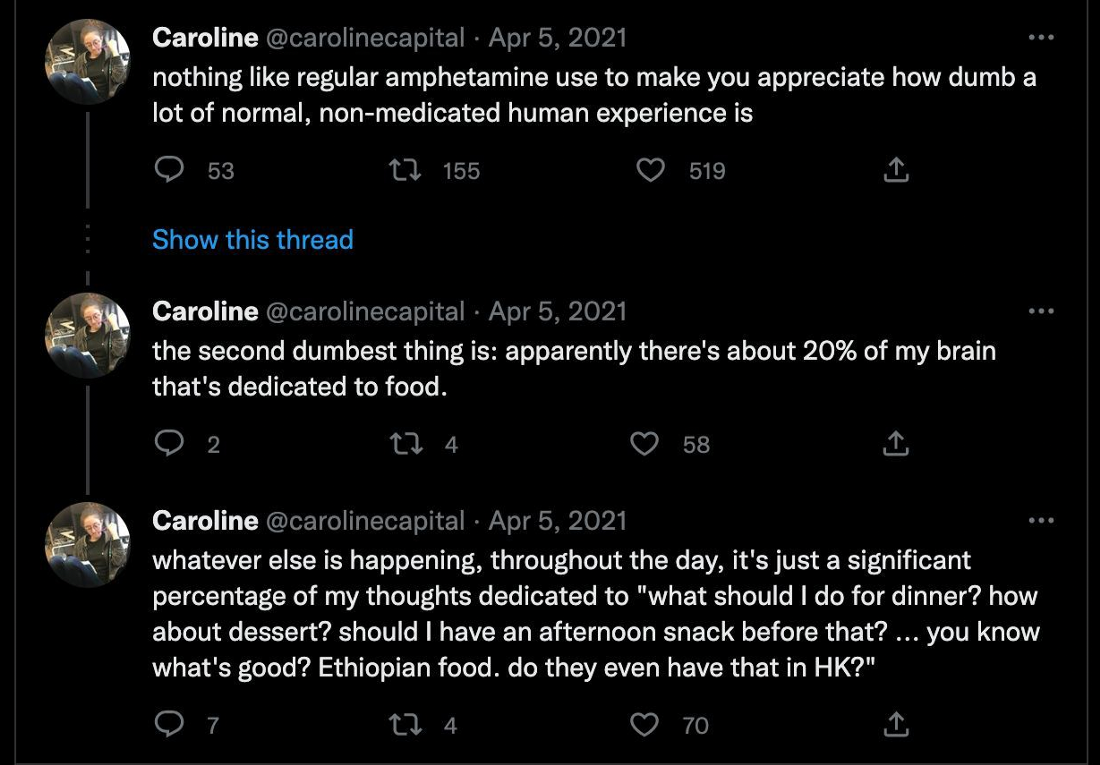Click Caroline's avatar on the second tweet
Screen dimensions: 1100x765
(x=88, y=334)
